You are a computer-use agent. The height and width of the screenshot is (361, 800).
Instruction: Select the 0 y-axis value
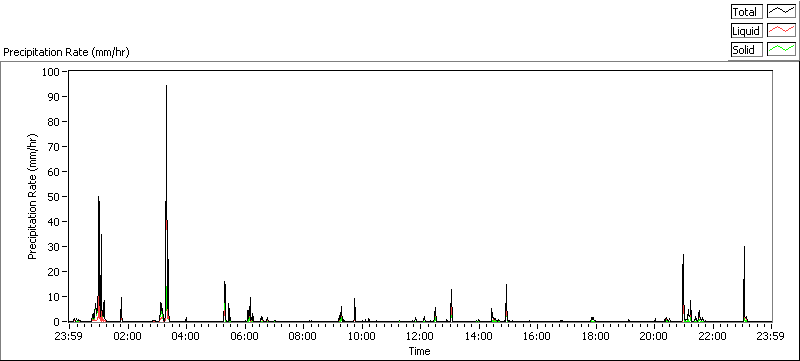pyautogui.click(x=58, y=321)
